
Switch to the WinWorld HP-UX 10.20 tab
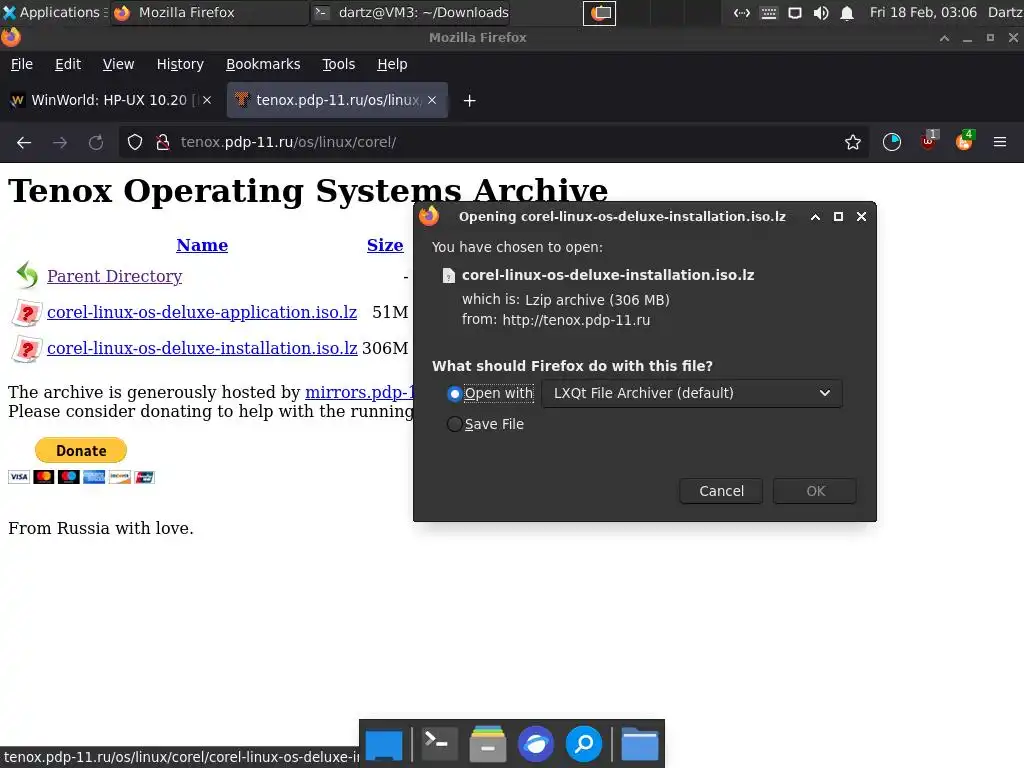click(x=109, y=100)
